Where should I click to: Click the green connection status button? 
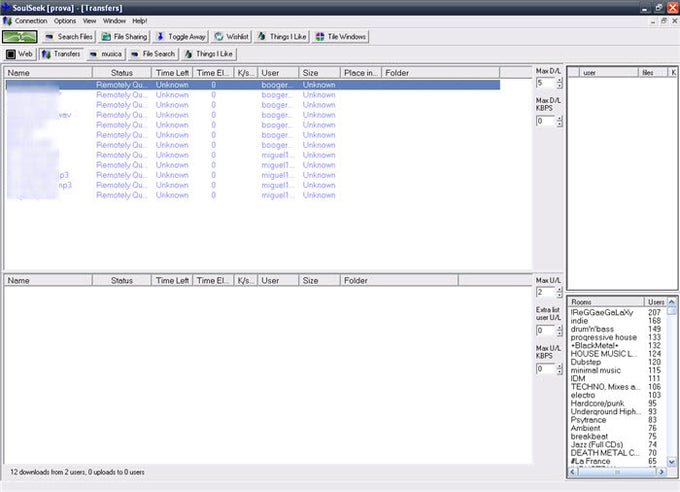point(20,37)
